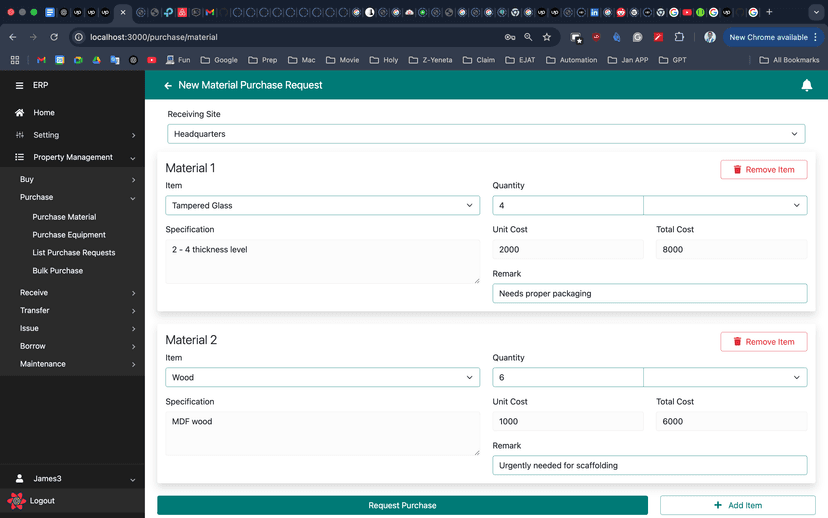Viewport: 828px width, 518px height.
Task: Open Material 1 quantity unit dropdown
Action: point(725,205)
